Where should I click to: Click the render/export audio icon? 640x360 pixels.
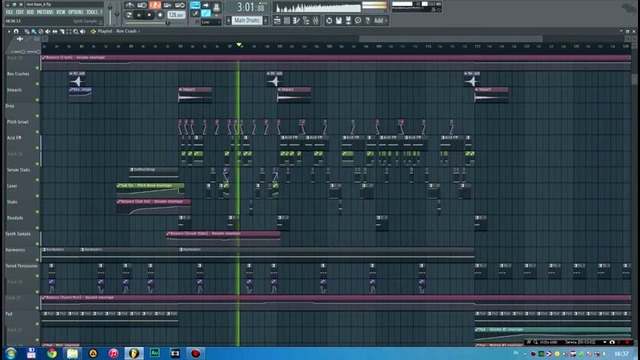(349, 20)
